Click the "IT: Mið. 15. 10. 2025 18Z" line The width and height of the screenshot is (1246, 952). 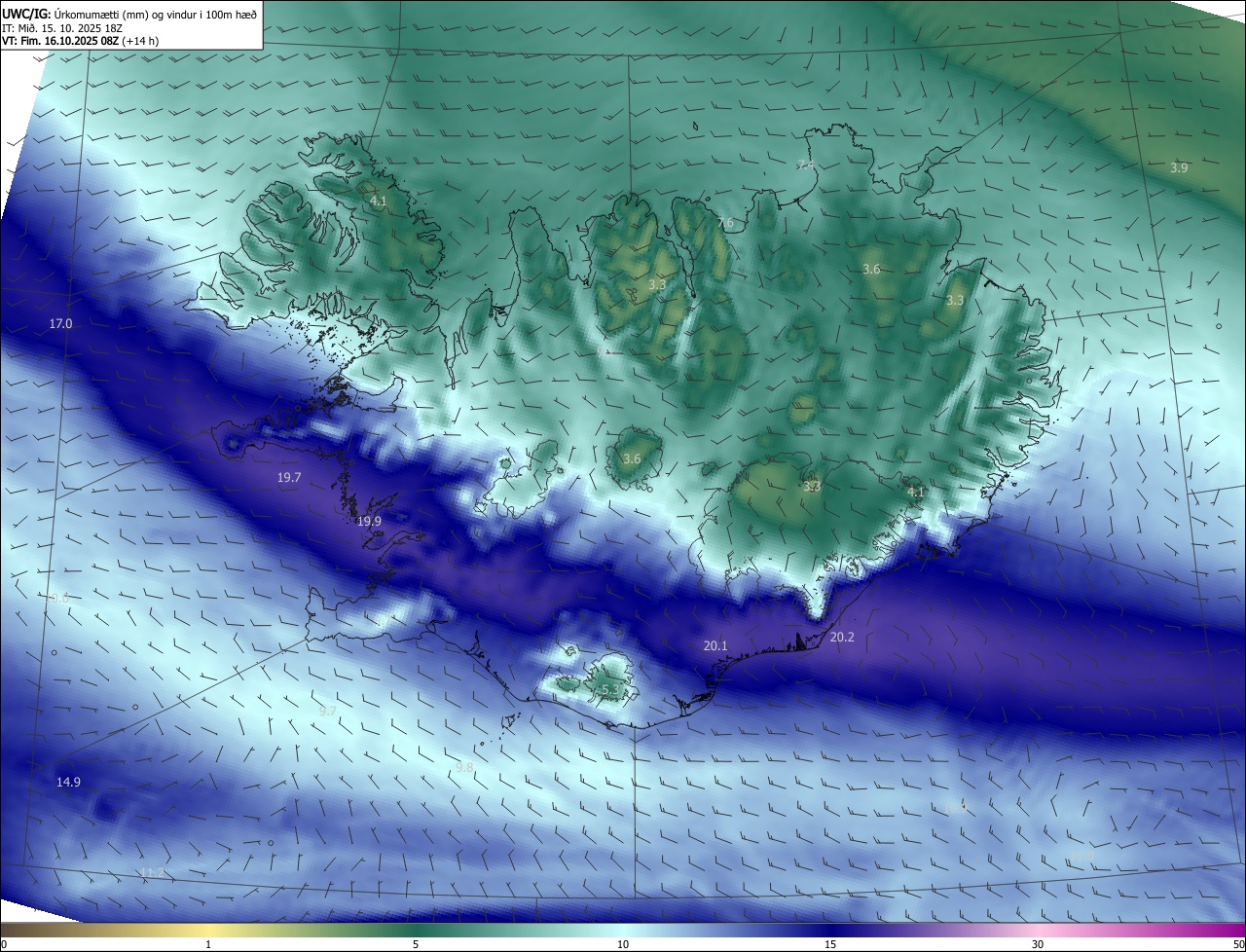pyautogui.click(x=62, y=27)
